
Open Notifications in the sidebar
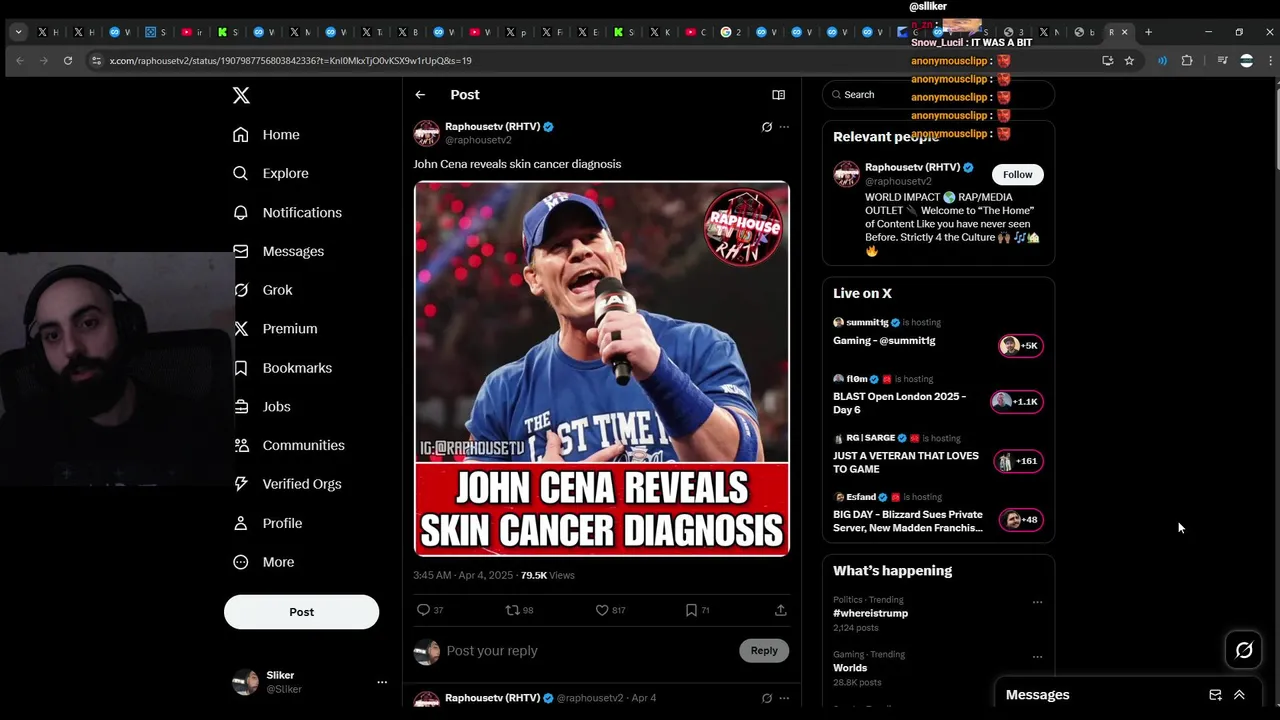click(x=287, y=212)
